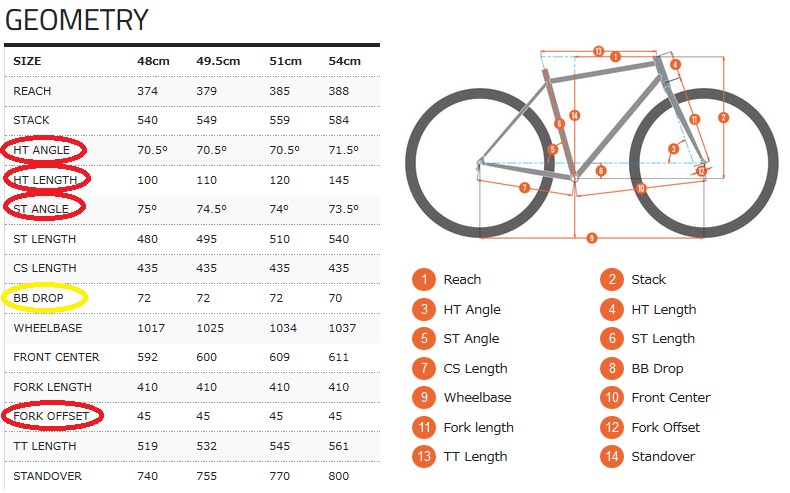Image resolution: width=790 pixels, height=493 pixels.
Task: Click the 1037 wheelbase value for 54cm
Action: tap(342, 328)
